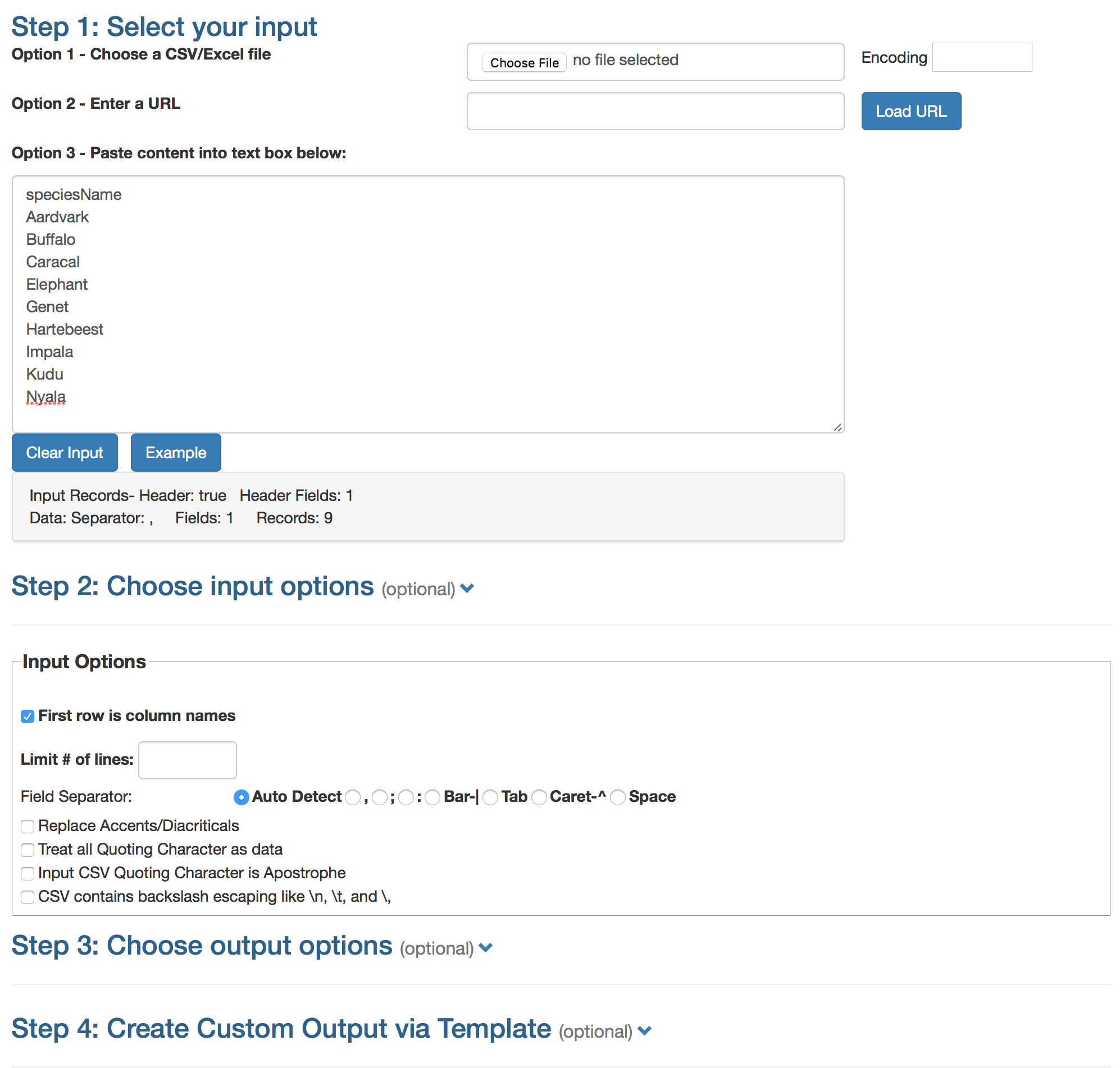Expand Step 3 output options chevron
Image resolution: width=1120 pixels, height=1068 pixels.
tap(485, 947)
